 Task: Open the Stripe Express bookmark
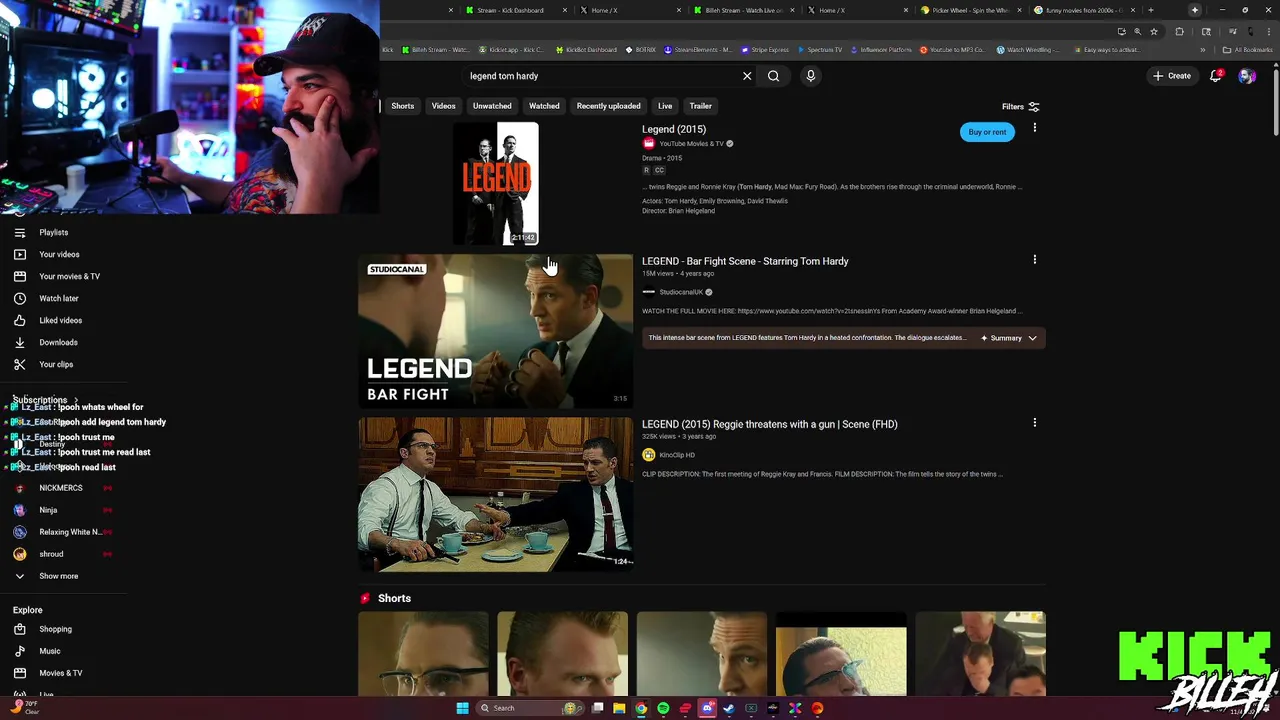click(765, 50)
